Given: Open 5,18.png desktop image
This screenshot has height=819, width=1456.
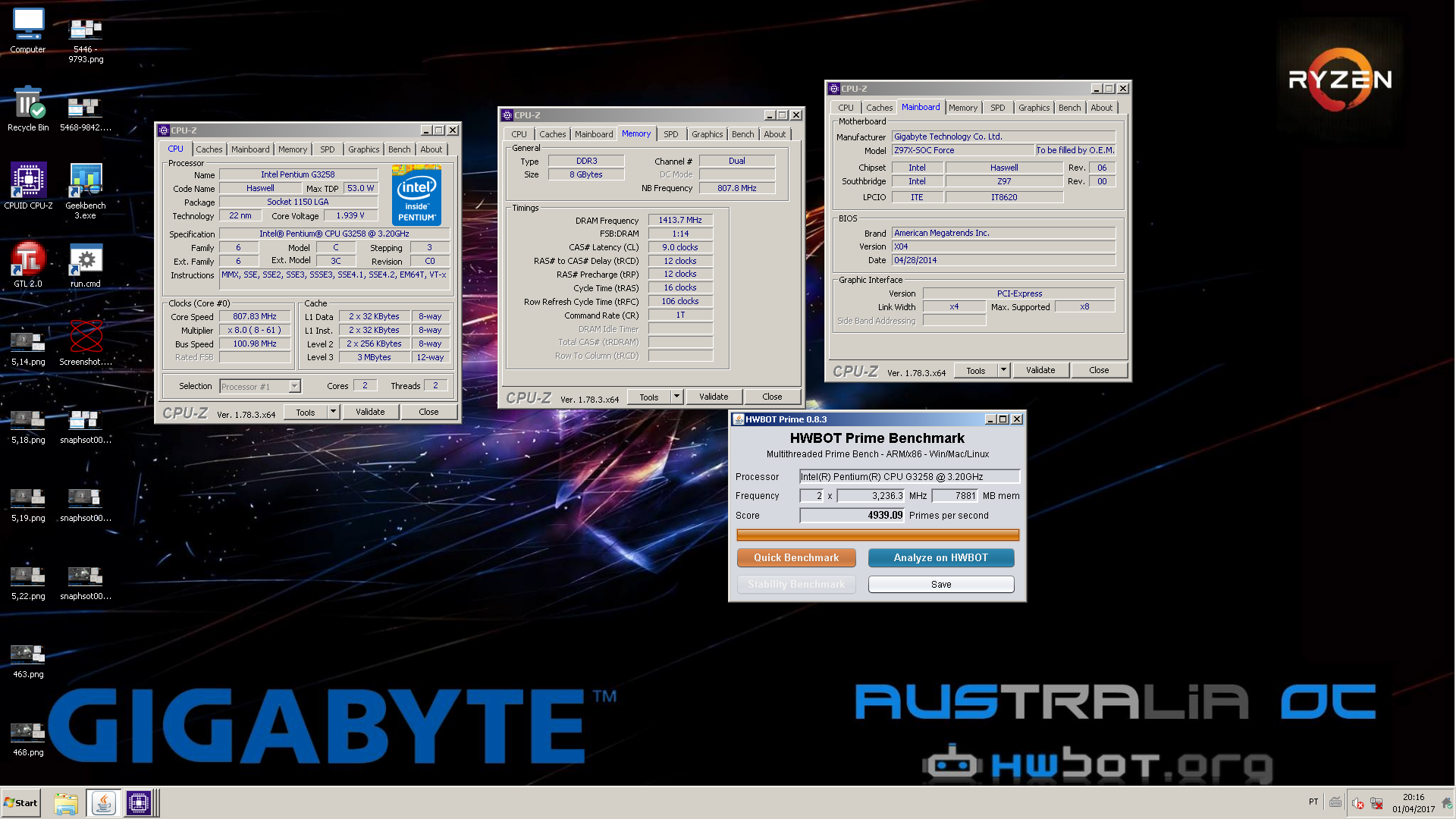Looking at the screenshot, I should (28, 427).
